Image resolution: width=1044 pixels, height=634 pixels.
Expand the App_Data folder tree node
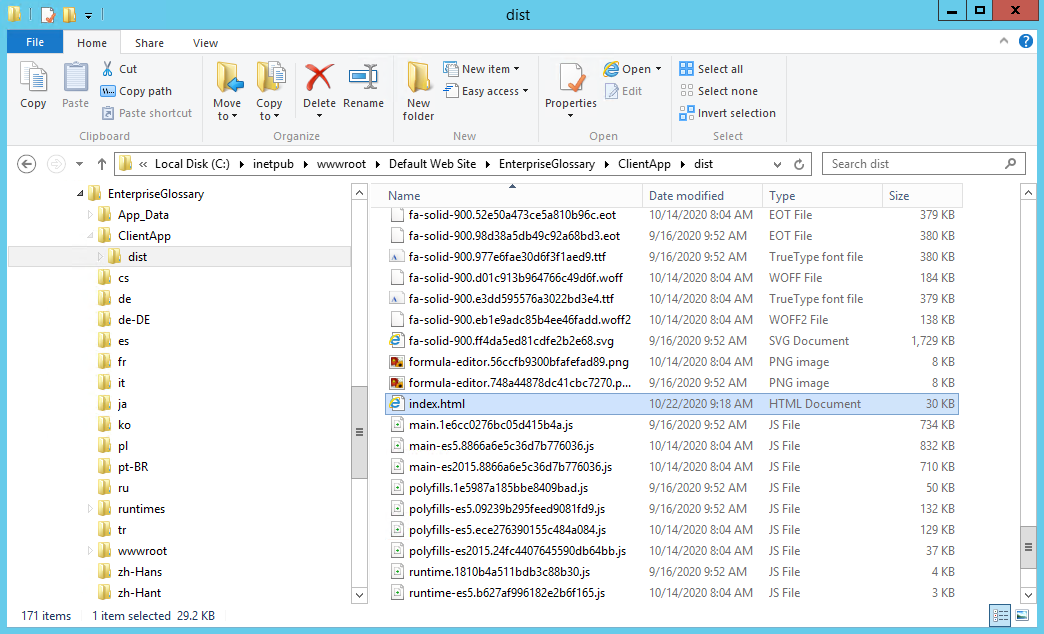[90, 215]
